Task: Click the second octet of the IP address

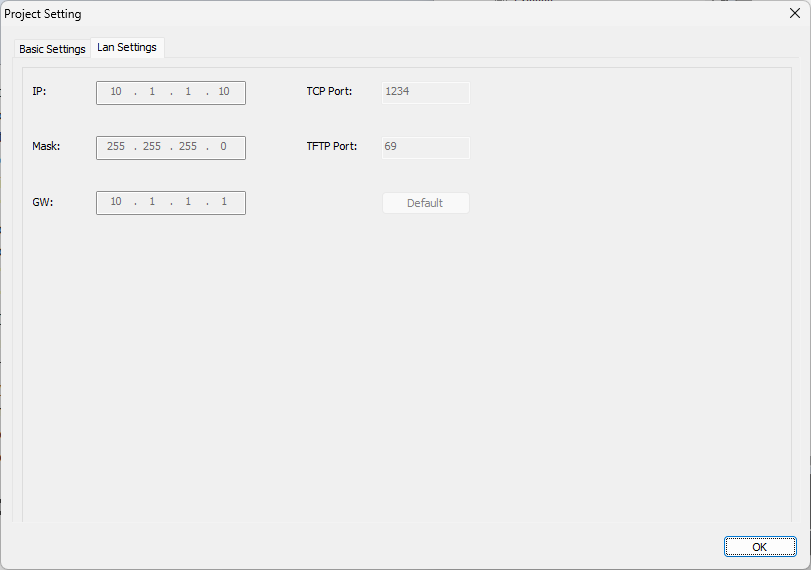Action: (x=152, y=92)
